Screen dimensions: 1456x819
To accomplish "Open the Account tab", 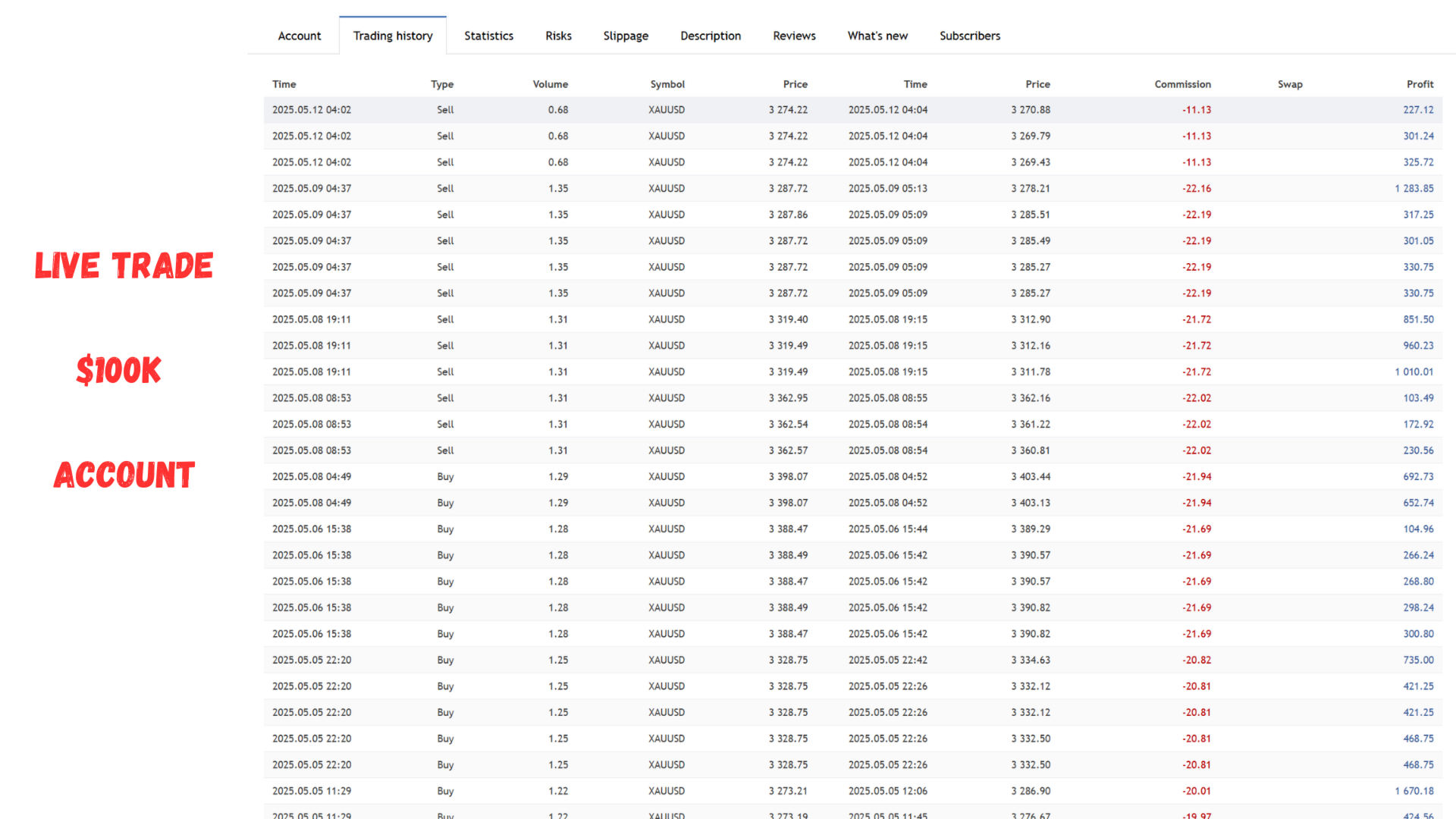I will (299, 36).
